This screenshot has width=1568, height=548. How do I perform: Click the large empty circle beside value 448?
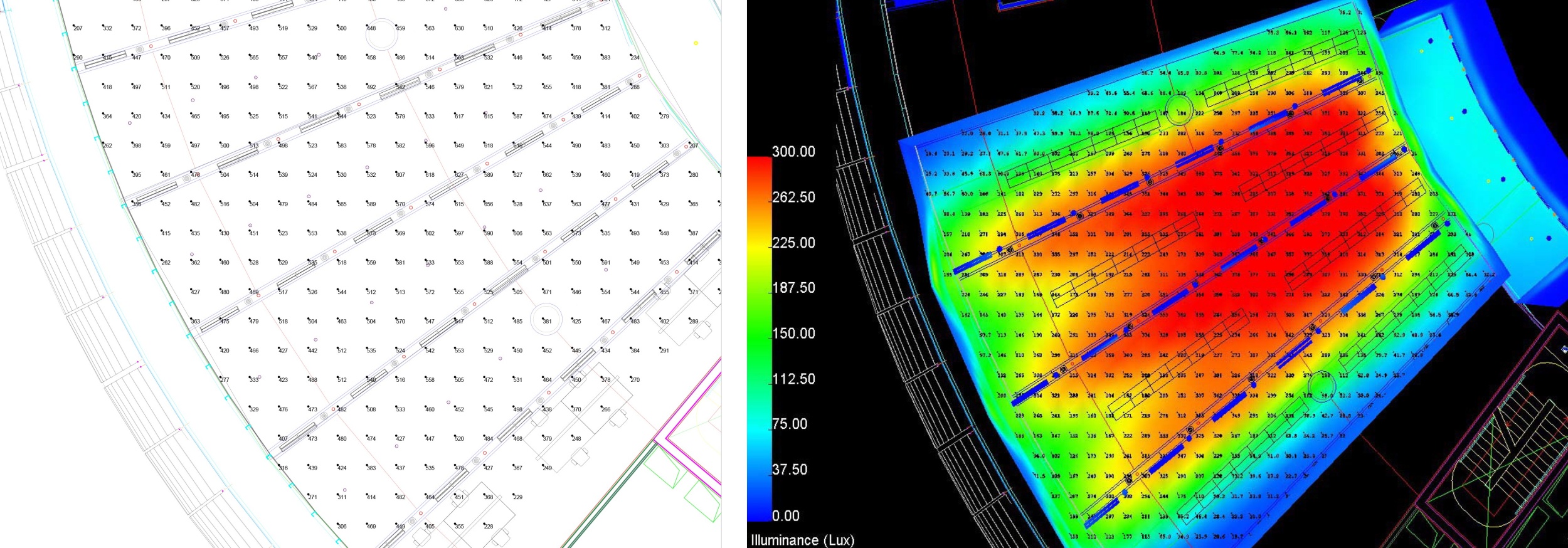coord(381,34)
